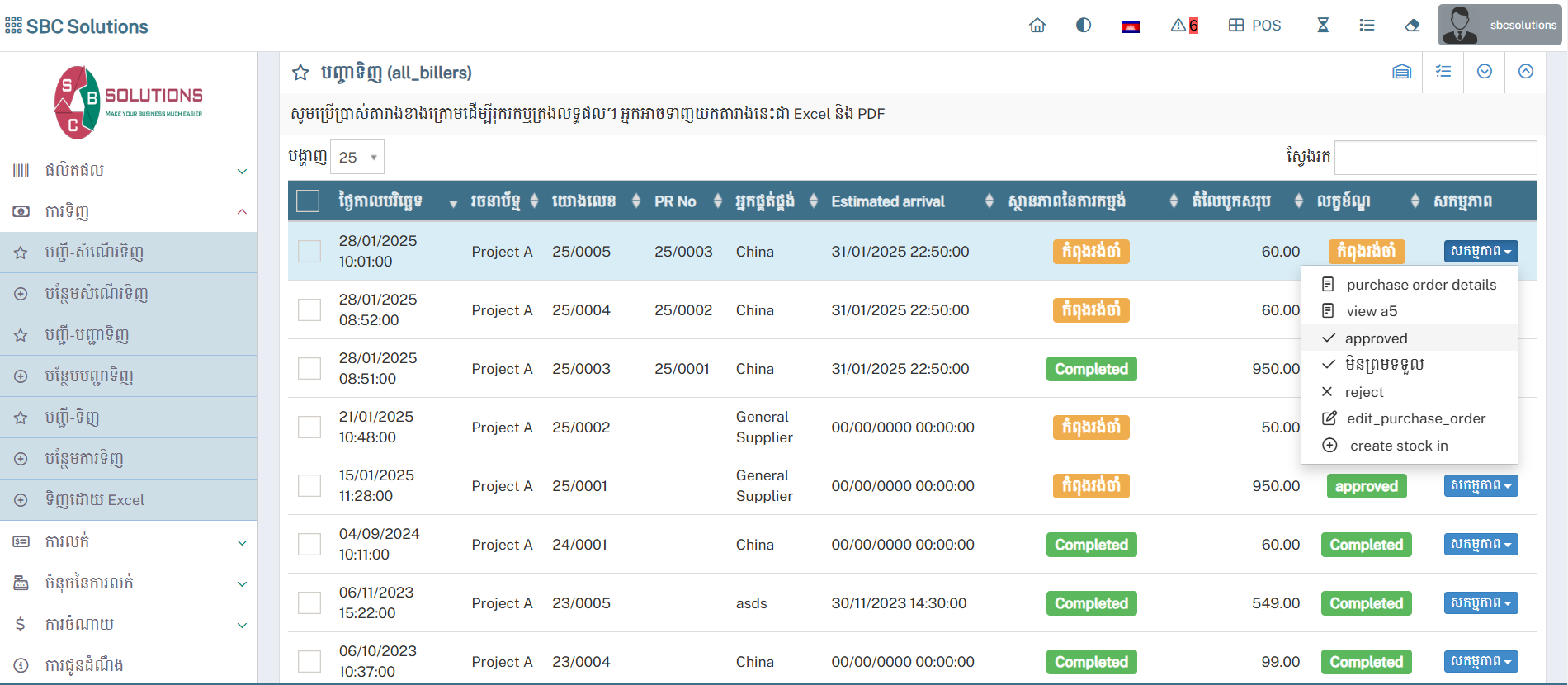1568x685 pixels.
Task: Click the circled down-chevron icon at top right
Action: [1485, 72]
